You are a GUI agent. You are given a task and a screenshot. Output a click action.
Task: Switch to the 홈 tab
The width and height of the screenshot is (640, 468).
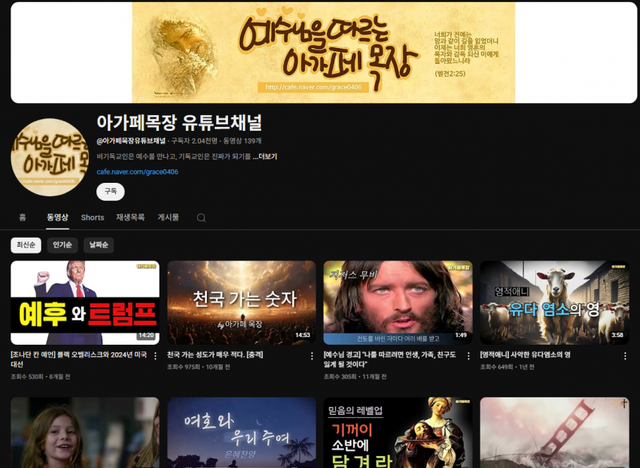pyautogui.click(x=22, y=217)
